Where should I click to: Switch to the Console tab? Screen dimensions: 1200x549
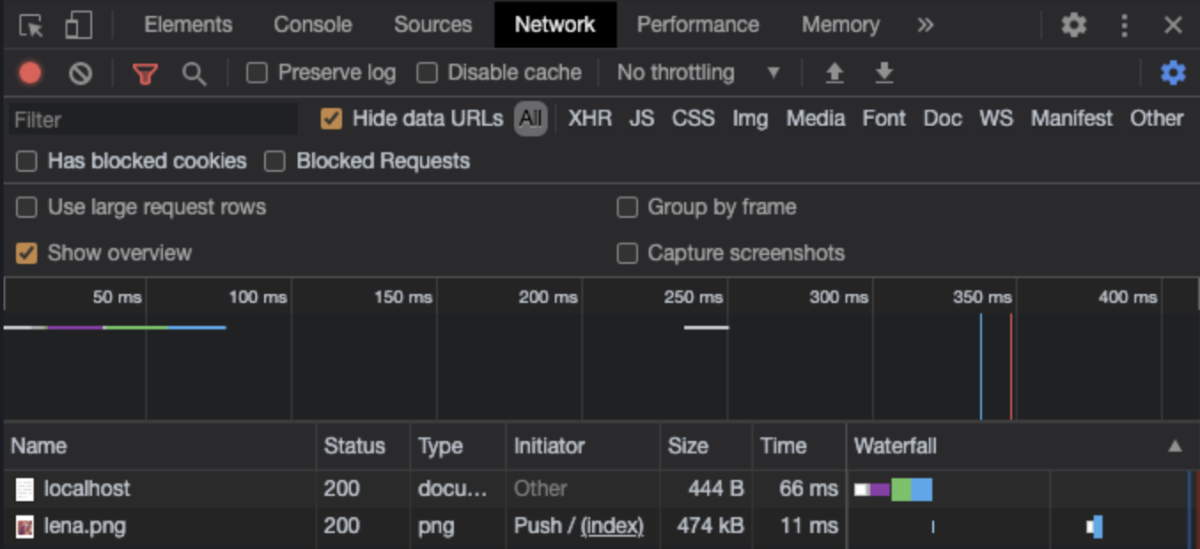point(312,25)
